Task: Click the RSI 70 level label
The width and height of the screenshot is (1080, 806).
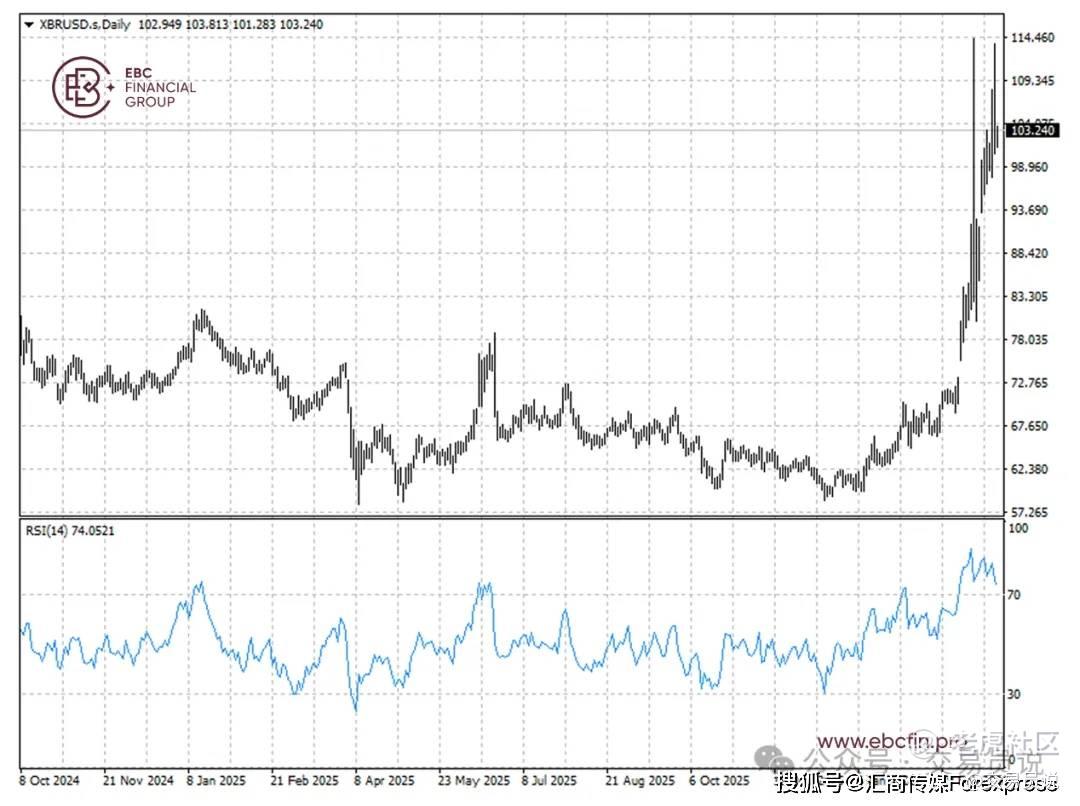Action: [1015, 595]
